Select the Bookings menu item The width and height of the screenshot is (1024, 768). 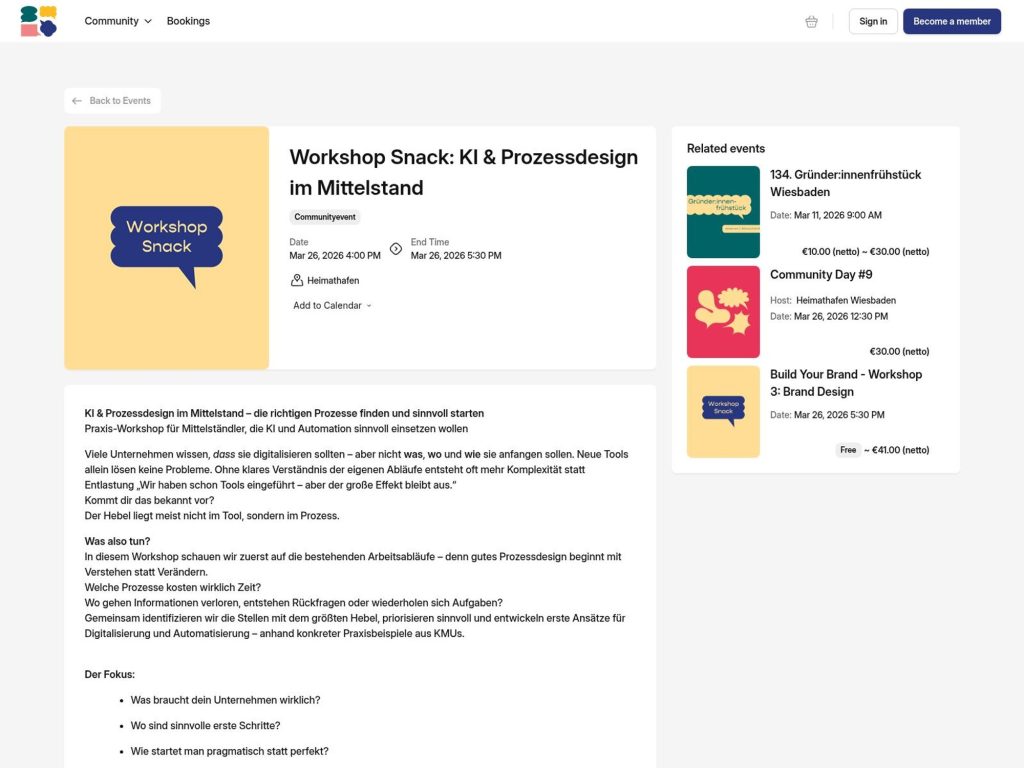point(188,20)
